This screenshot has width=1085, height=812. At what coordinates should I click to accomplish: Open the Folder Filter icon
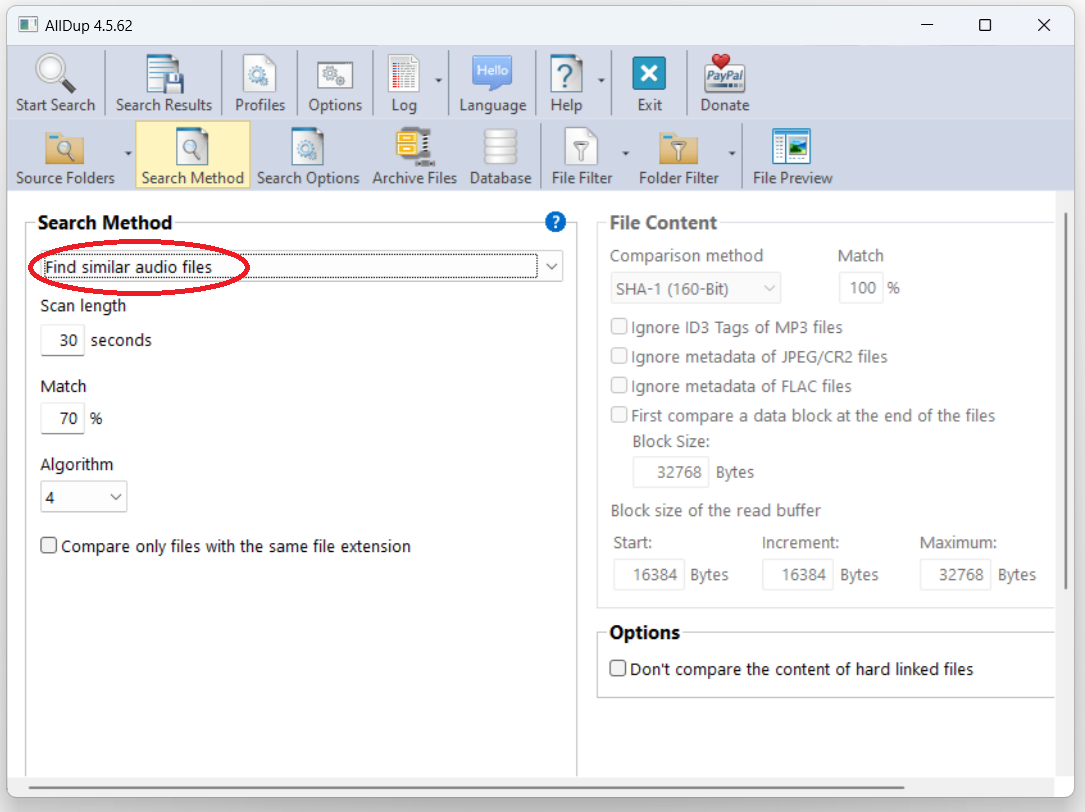(x=678, y=147)
